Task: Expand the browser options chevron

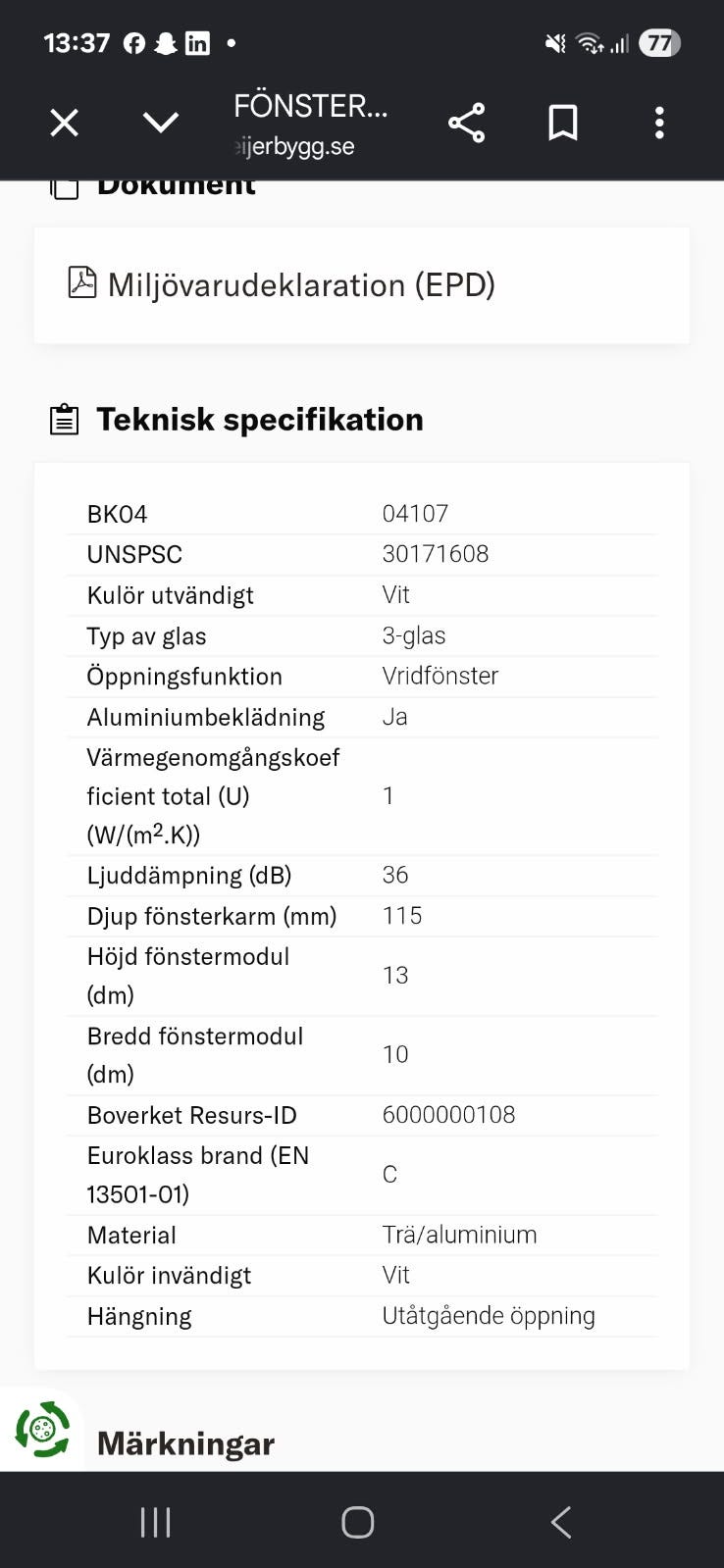Action: (x=161, y=123)
